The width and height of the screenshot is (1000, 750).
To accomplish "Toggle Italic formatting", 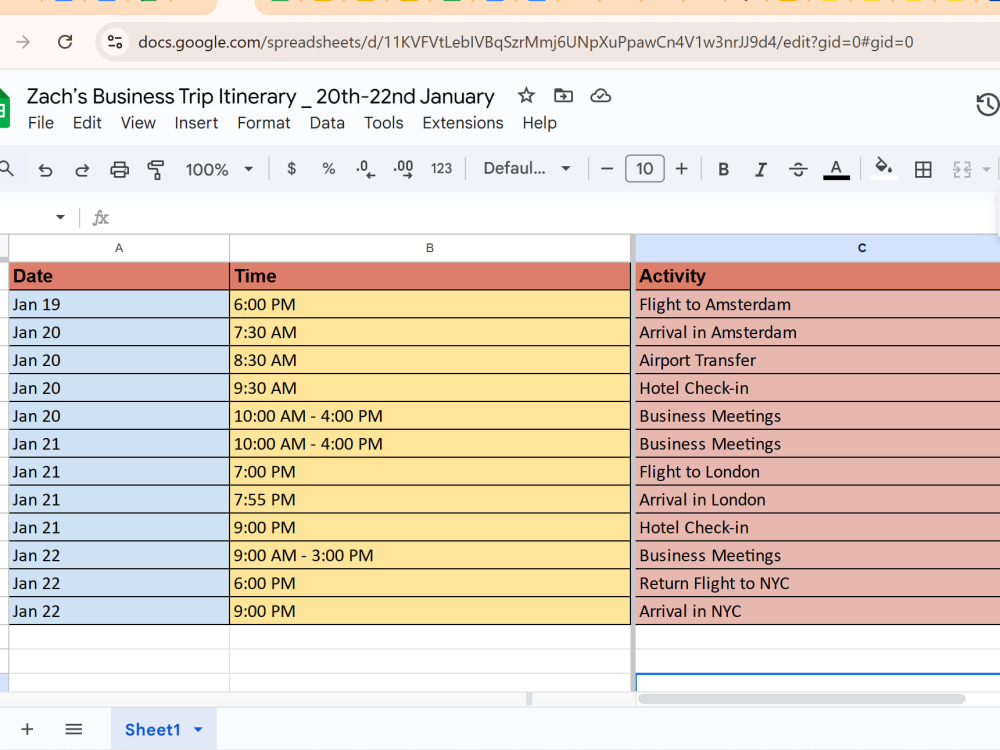I will pyautogui.click(x=760, y=170).
